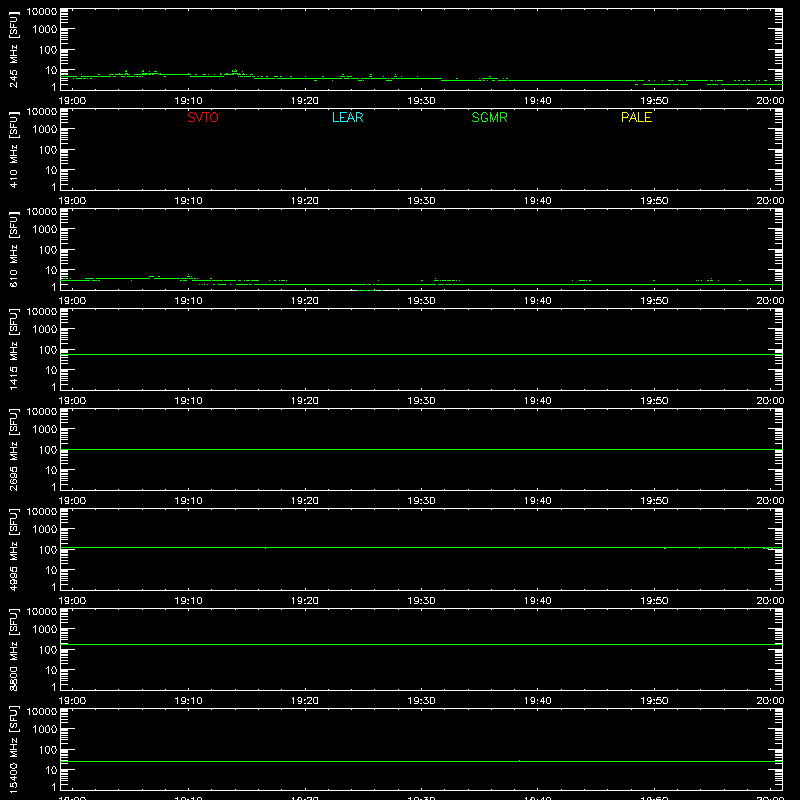
Task: Click the 19:20 tick under the 610 MHz plot
Action: click(305, 301)
